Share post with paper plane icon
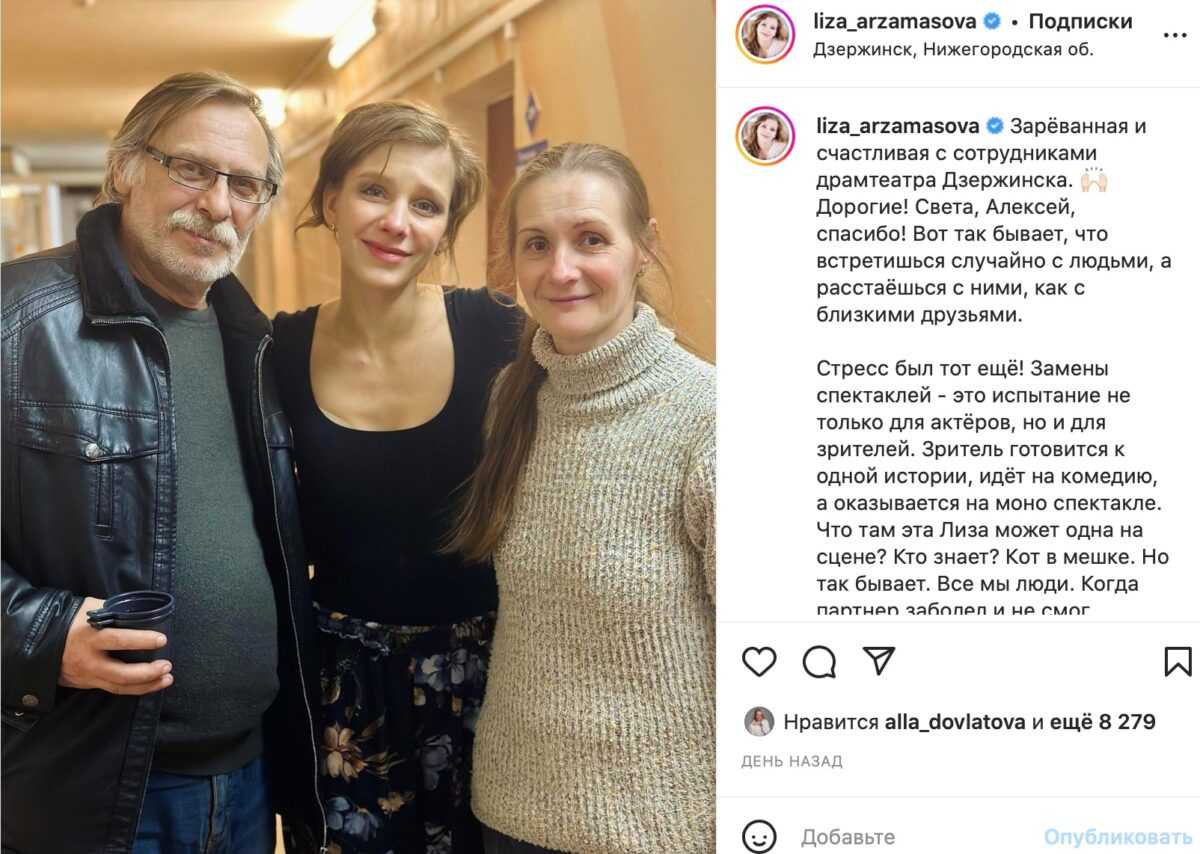 pyautogui.click(x=878, y=660)
